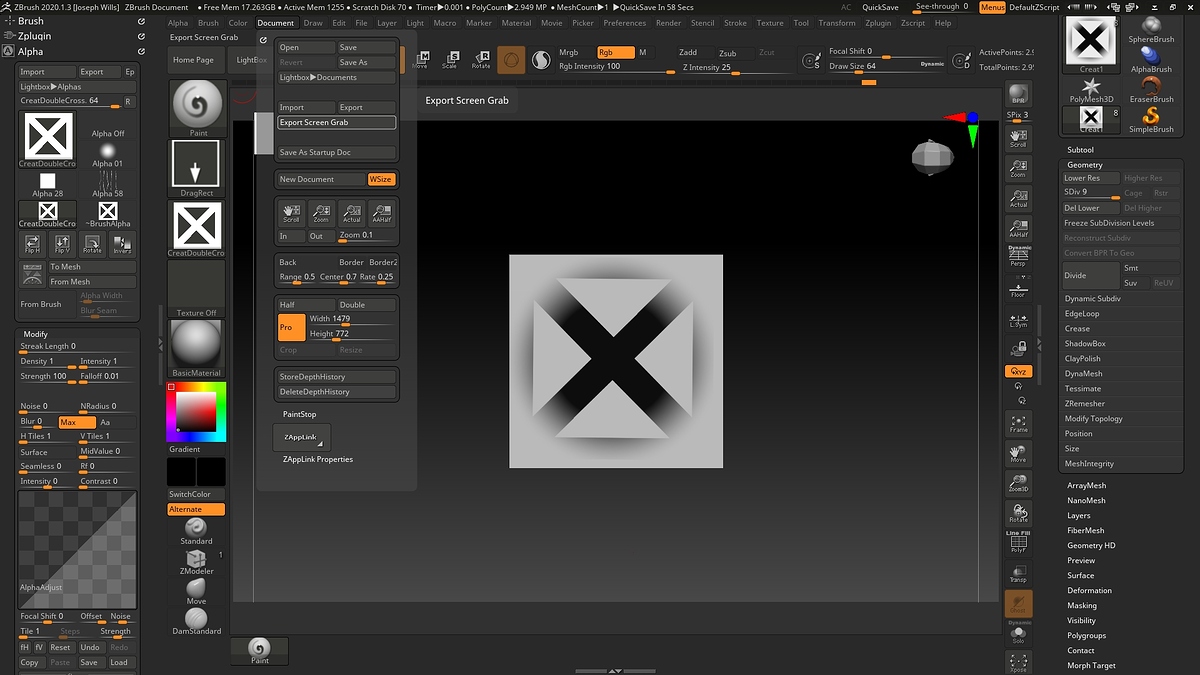Image resolution: width=1200 pixels, height=675 pixels.
Task: Toggle Solo mode
Action: pyautogui.click(x=1018, y=633)
